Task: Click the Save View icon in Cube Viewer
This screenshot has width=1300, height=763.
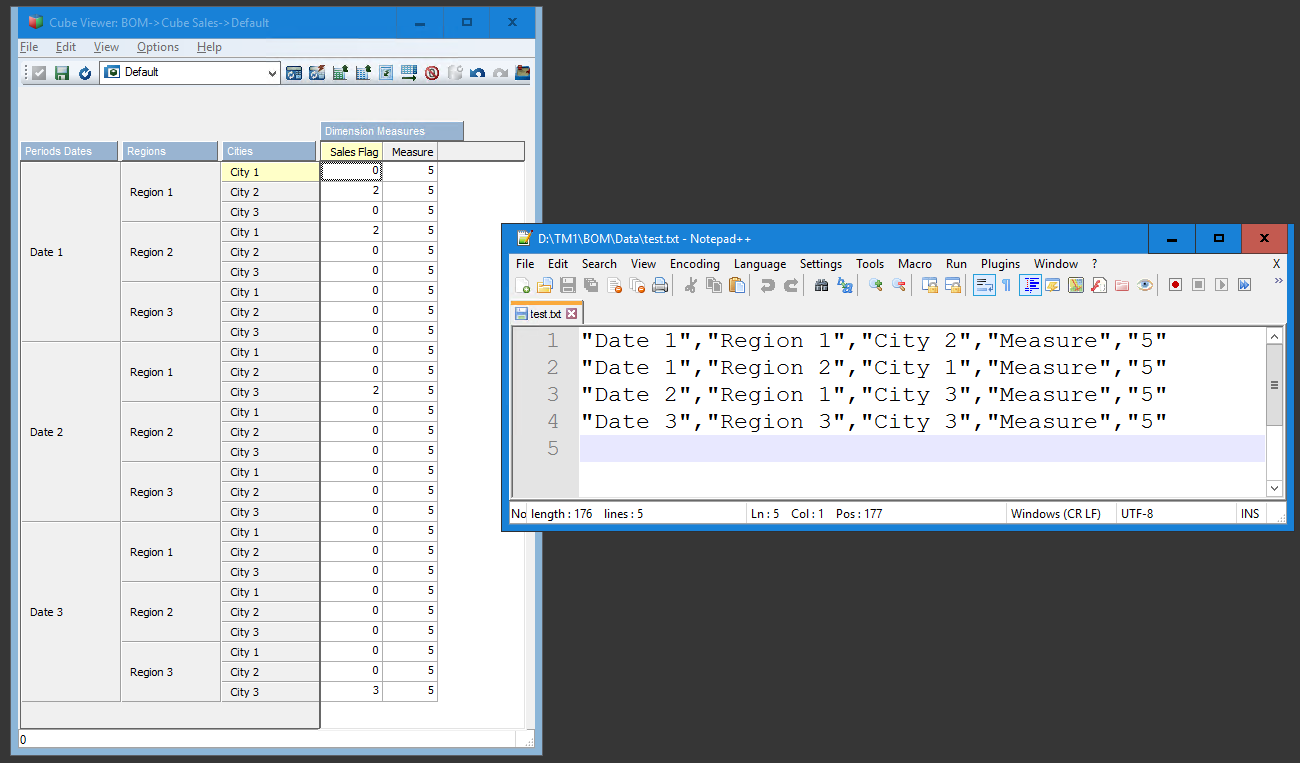Action: (62, 73)
